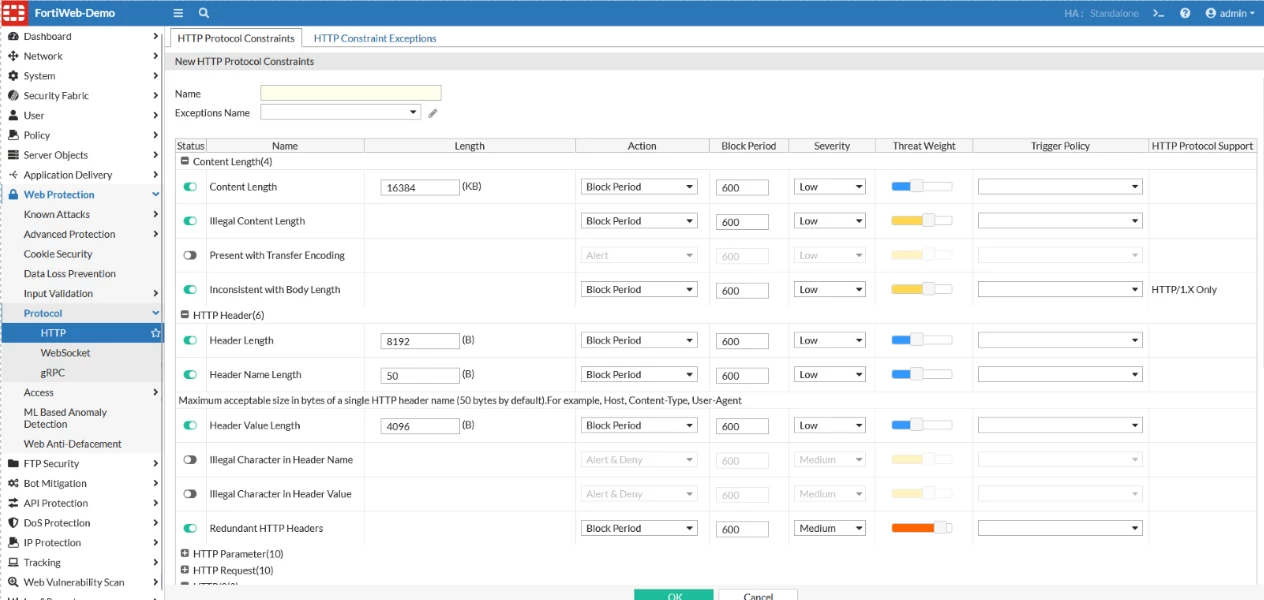Expand the HTTP Parameter(10) group

[x=185, y=554]
